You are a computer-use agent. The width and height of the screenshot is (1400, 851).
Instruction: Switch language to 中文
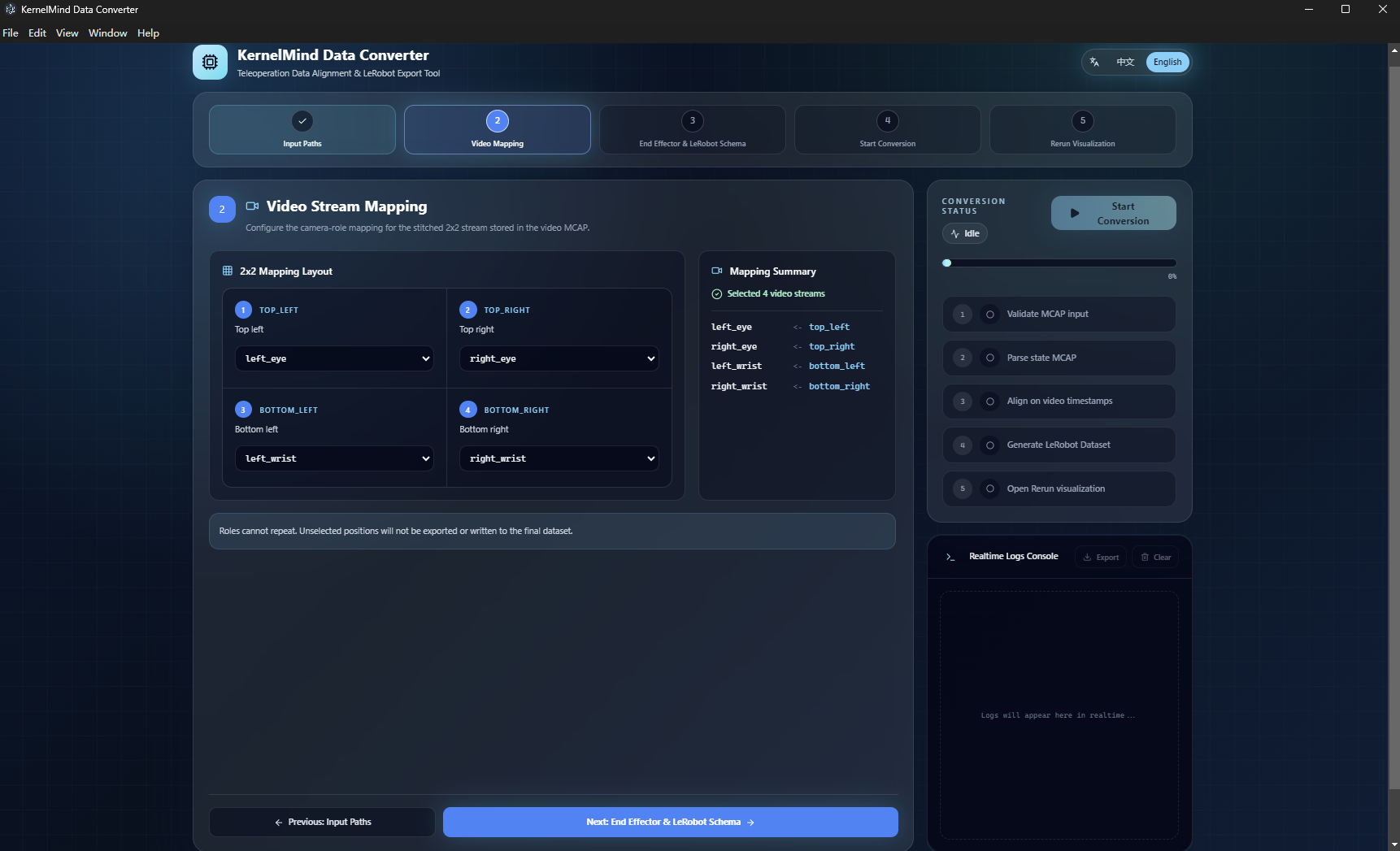[1125, 62]
